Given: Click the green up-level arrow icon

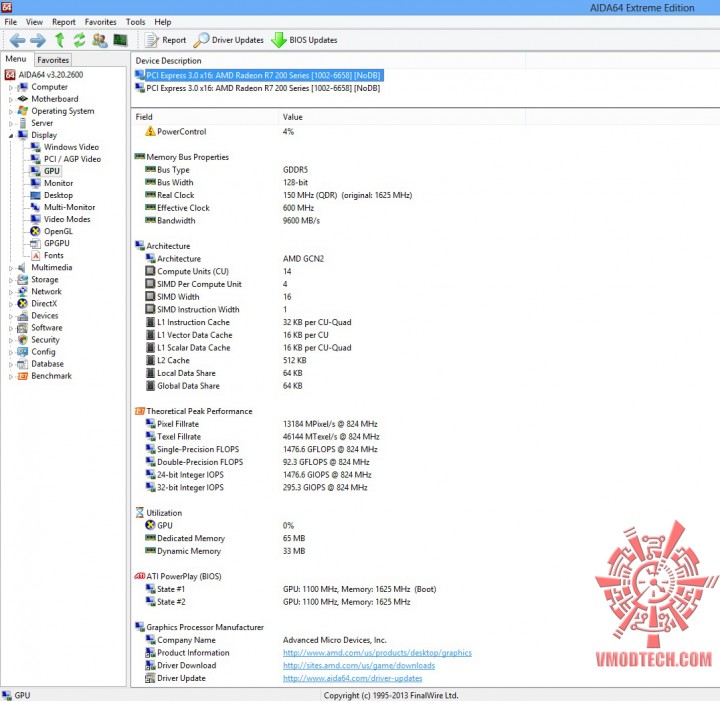Looking at the screenshot, I should pyautogui.click(x=60, y=40).
